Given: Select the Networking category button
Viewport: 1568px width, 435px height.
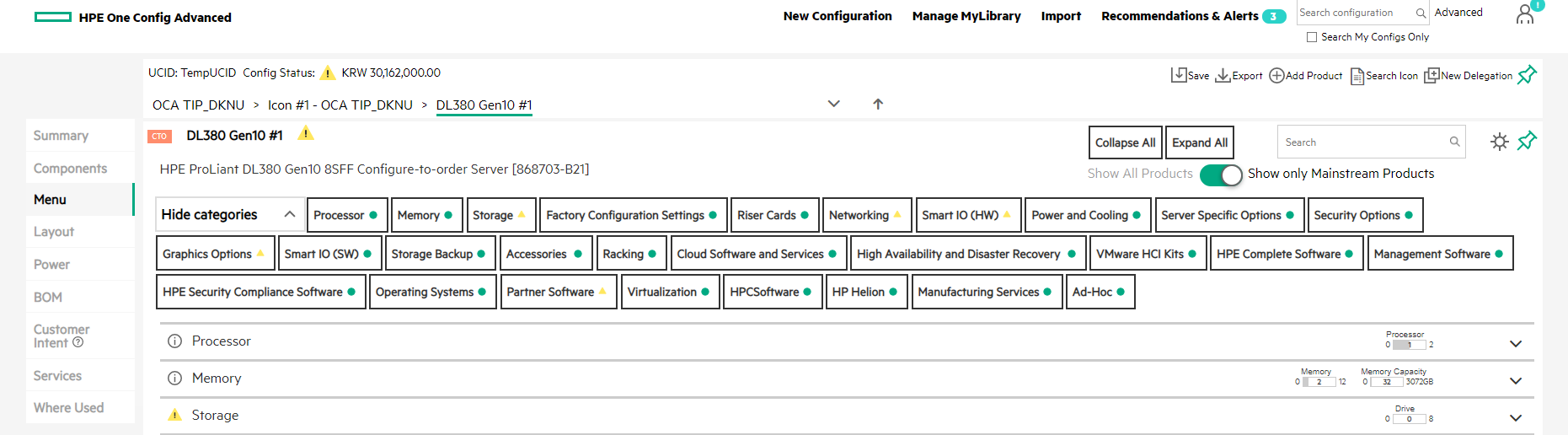Looking at the screenshot, I should [866, 215].
